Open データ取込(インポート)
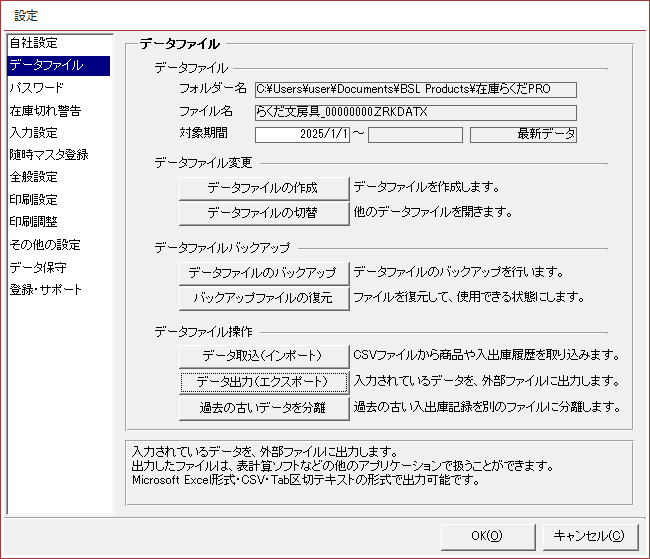650x559 pixels. pyautogui.click(x=264, y=356)
